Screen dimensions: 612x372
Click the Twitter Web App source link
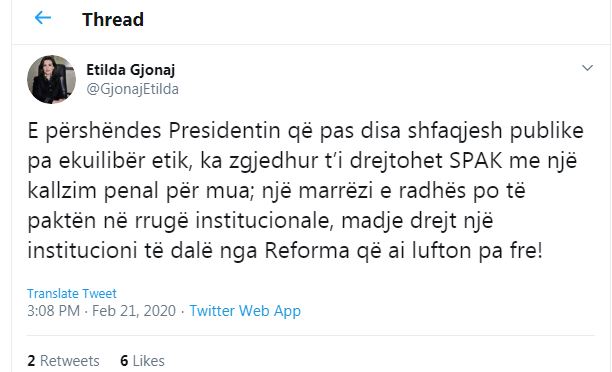pos(245,311)
